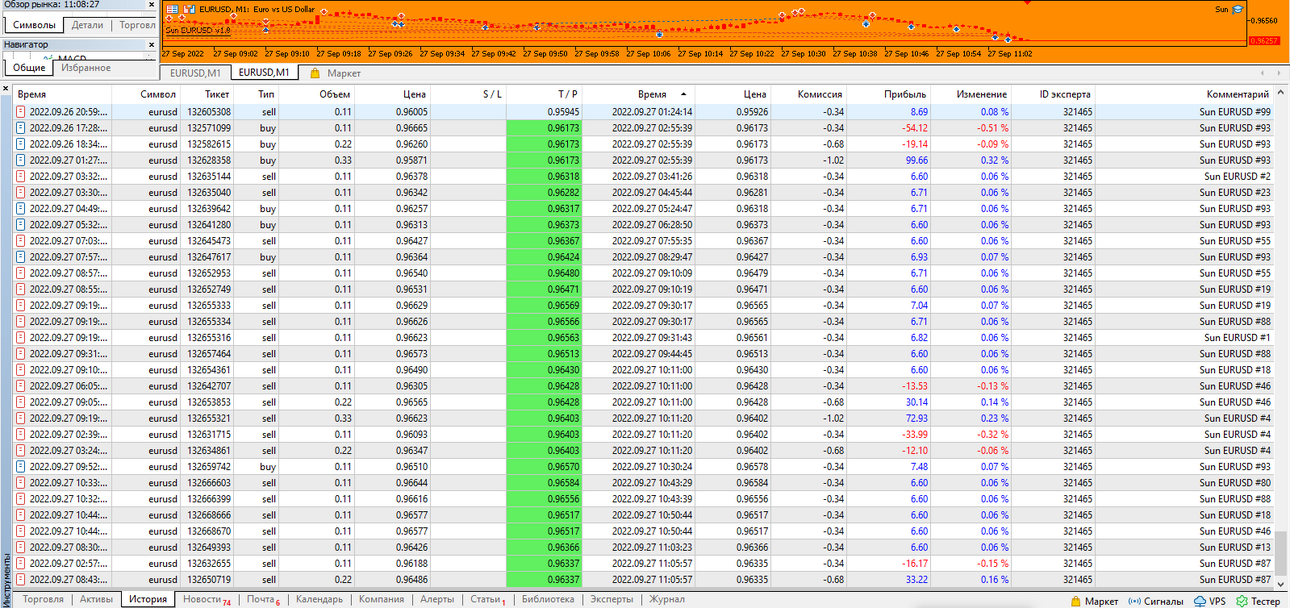The height and width of the screenshot is (608, 1290).
Task: Sort by the ID эксперта column header
Action: [x=1054, y=94]
